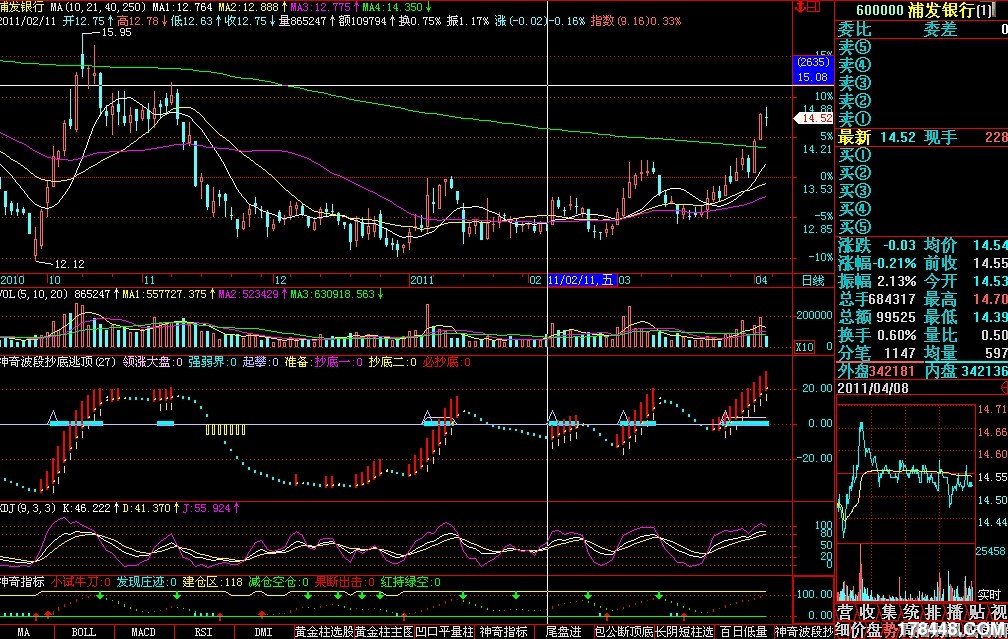Open the 集 side panel tab
This screenshot has width=1008, height=639.
tap(889, 612)
